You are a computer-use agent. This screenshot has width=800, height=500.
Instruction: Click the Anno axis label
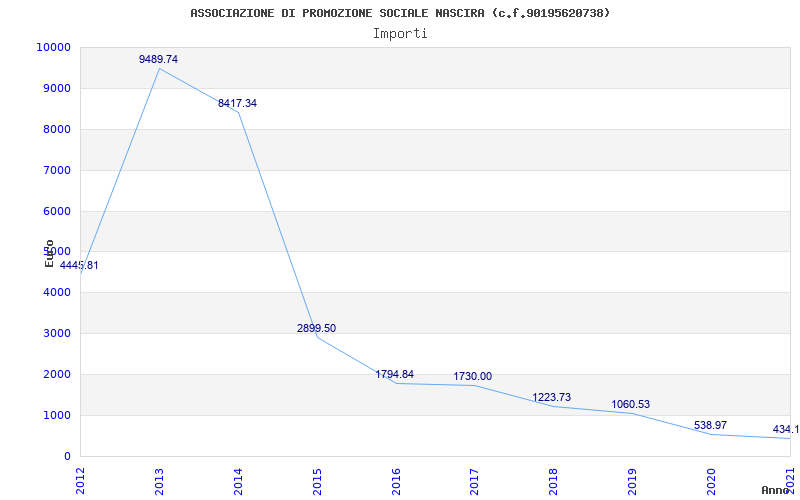click(776, 490)
